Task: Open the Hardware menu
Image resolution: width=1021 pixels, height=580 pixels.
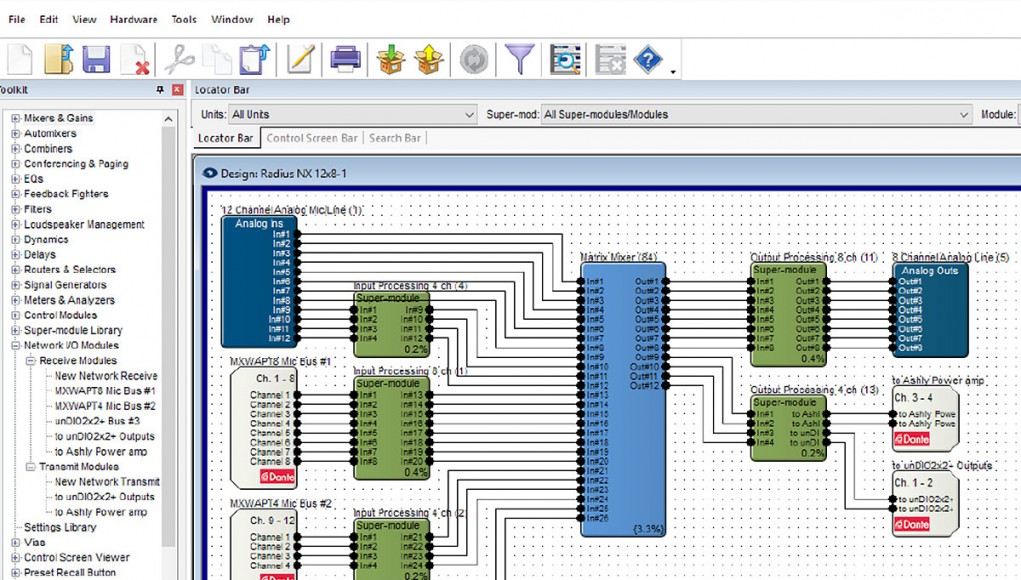Action: (x=133, y=20)
